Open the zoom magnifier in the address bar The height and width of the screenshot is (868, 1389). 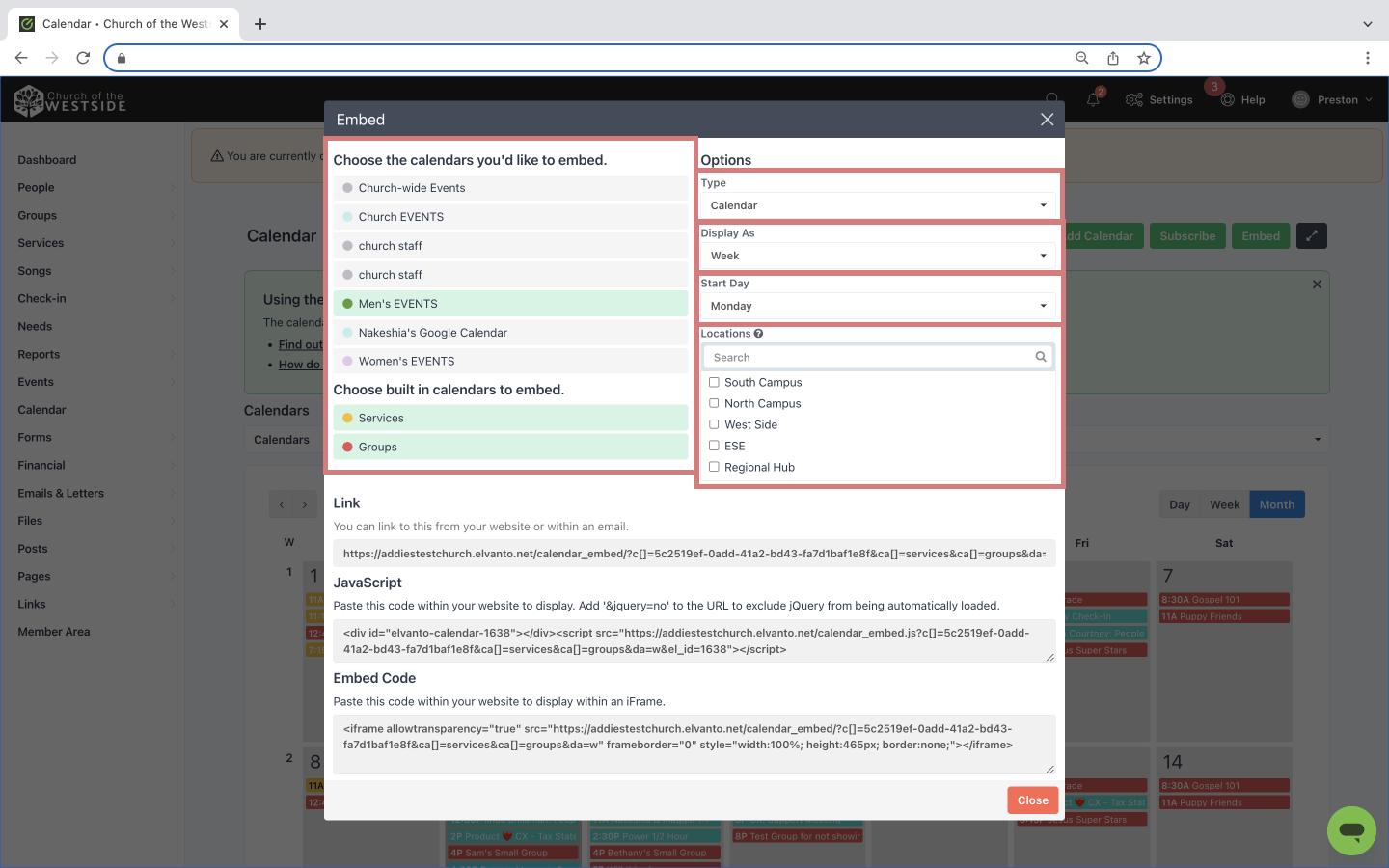(1082, 58)
